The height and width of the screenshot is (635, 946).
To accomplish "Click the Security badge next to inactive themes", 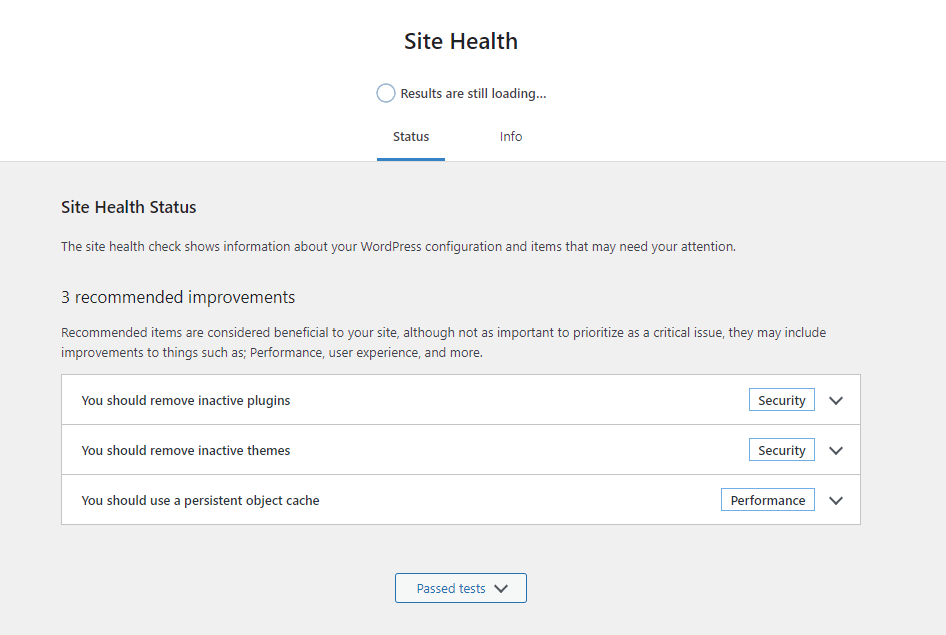I will 781,449.
